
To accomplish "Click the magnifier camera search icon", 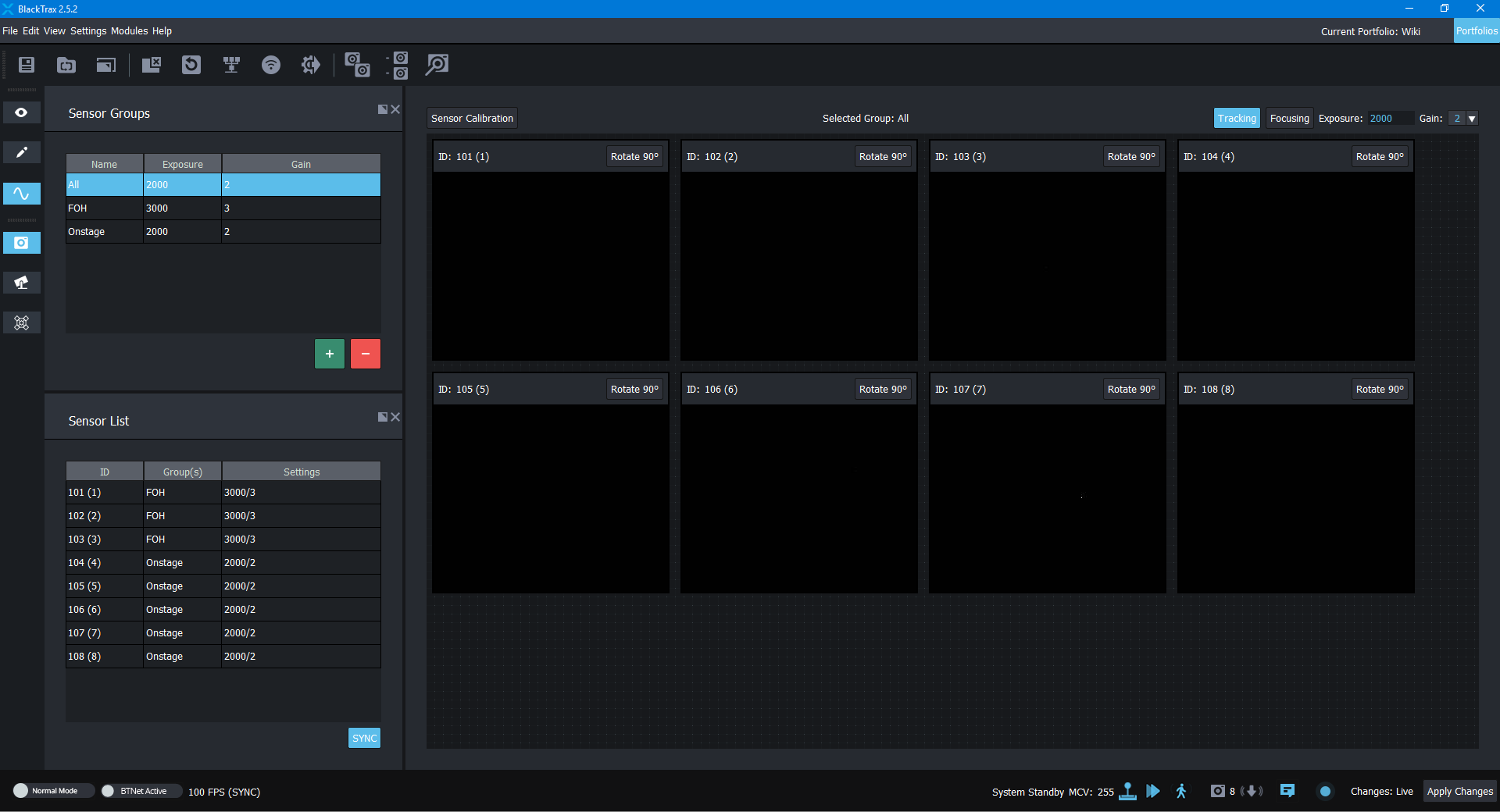I will (x=437, y=65).
